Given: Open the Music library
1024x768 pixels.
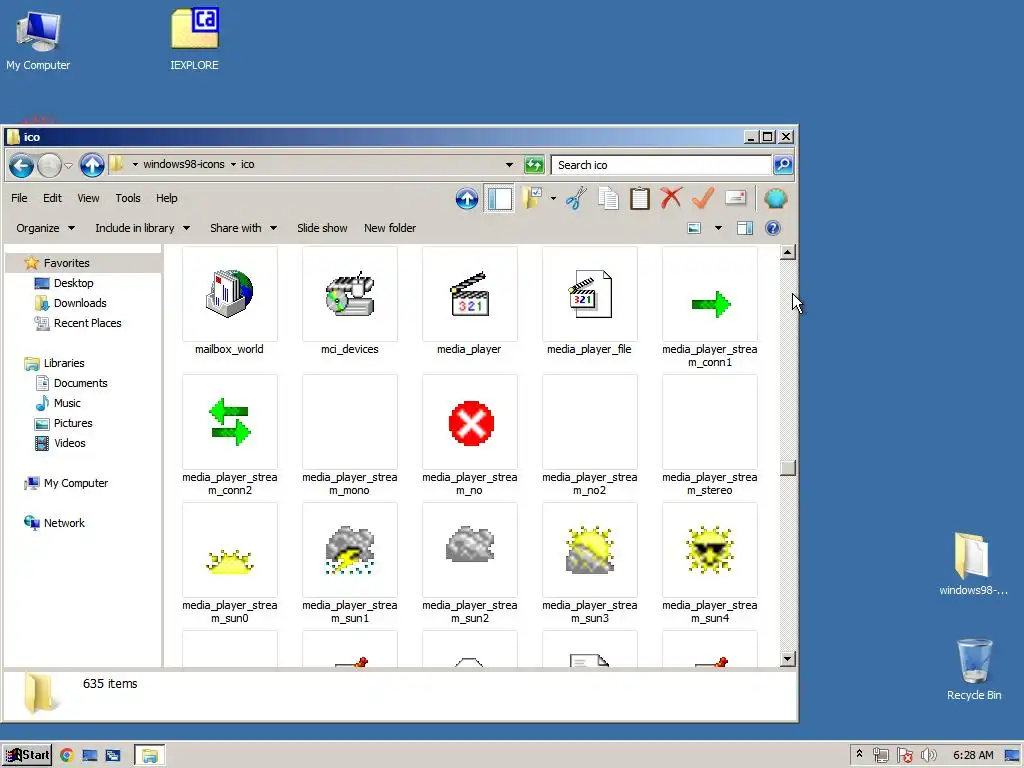Looking at the screenshot, I should point(67,404).
